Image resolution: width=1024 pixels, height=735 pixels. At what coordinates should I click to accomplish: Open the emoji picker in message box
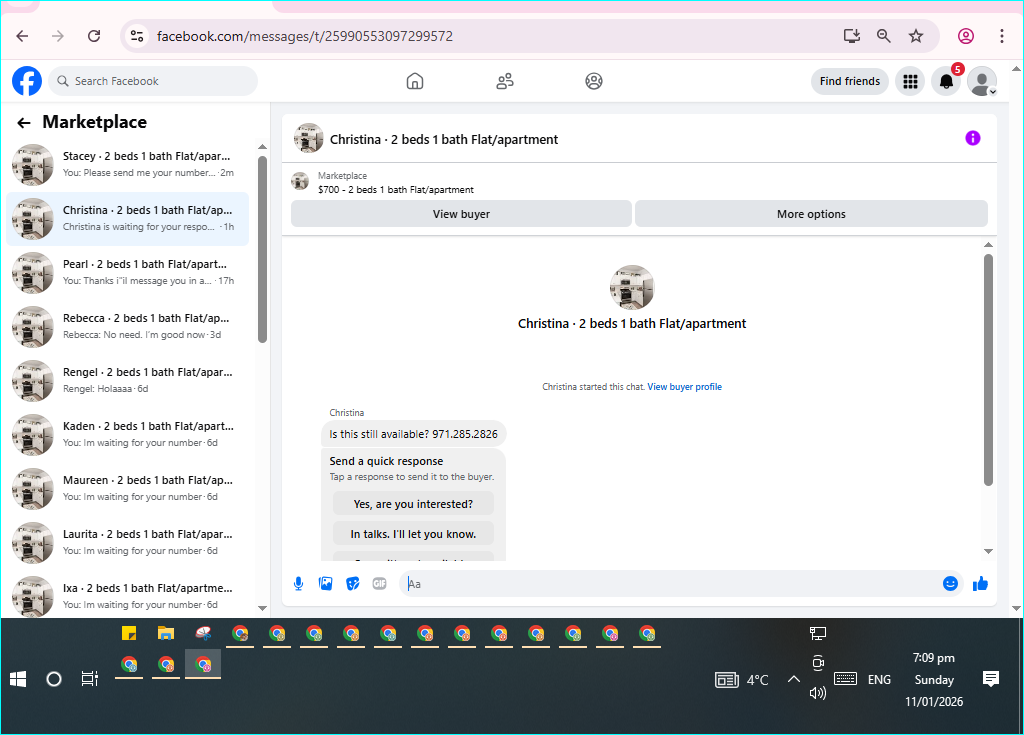950,583
